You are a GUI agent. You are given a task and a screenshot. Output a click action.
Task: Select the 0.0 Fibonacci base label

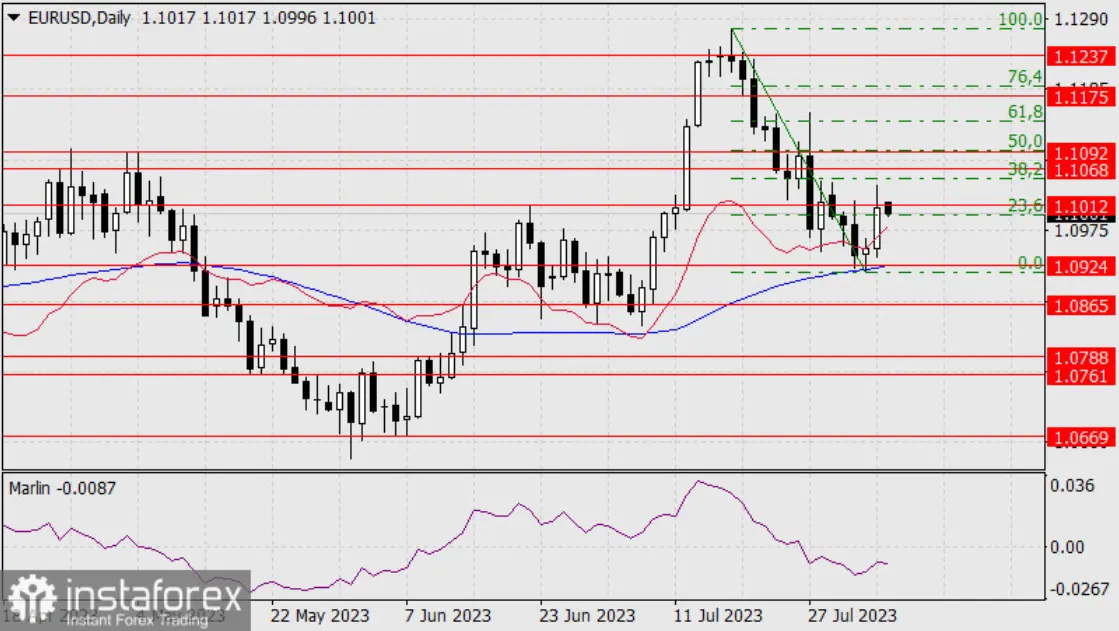[1029, 262]
